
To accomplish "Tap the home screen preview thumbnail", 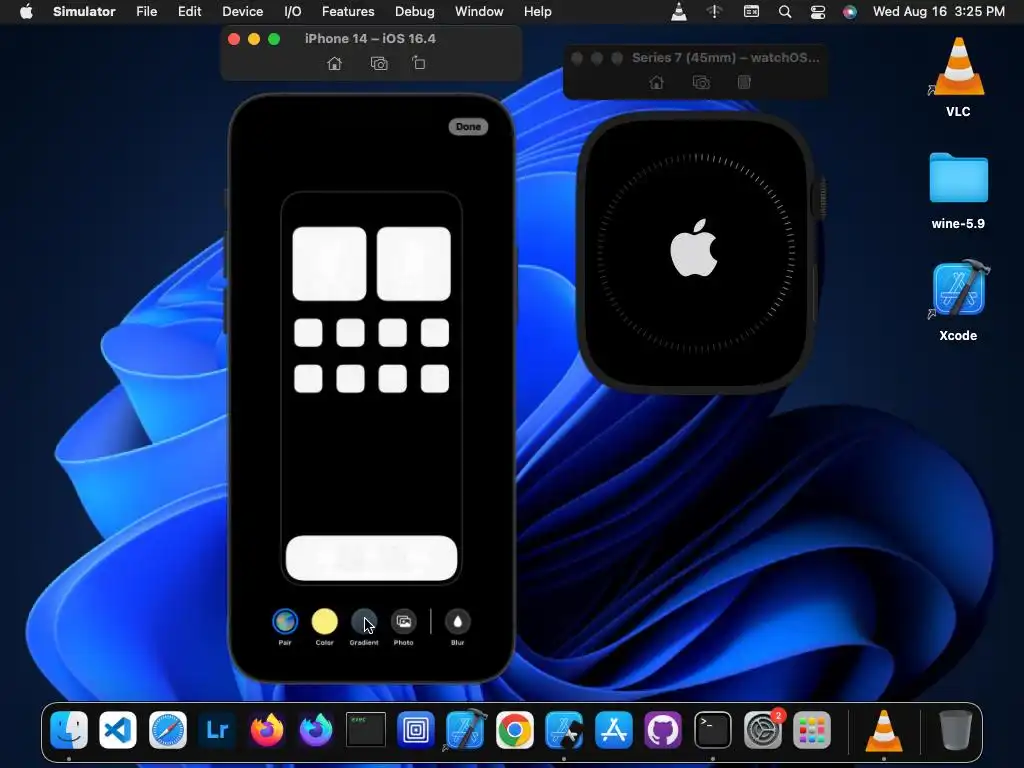I will point(372,388).
